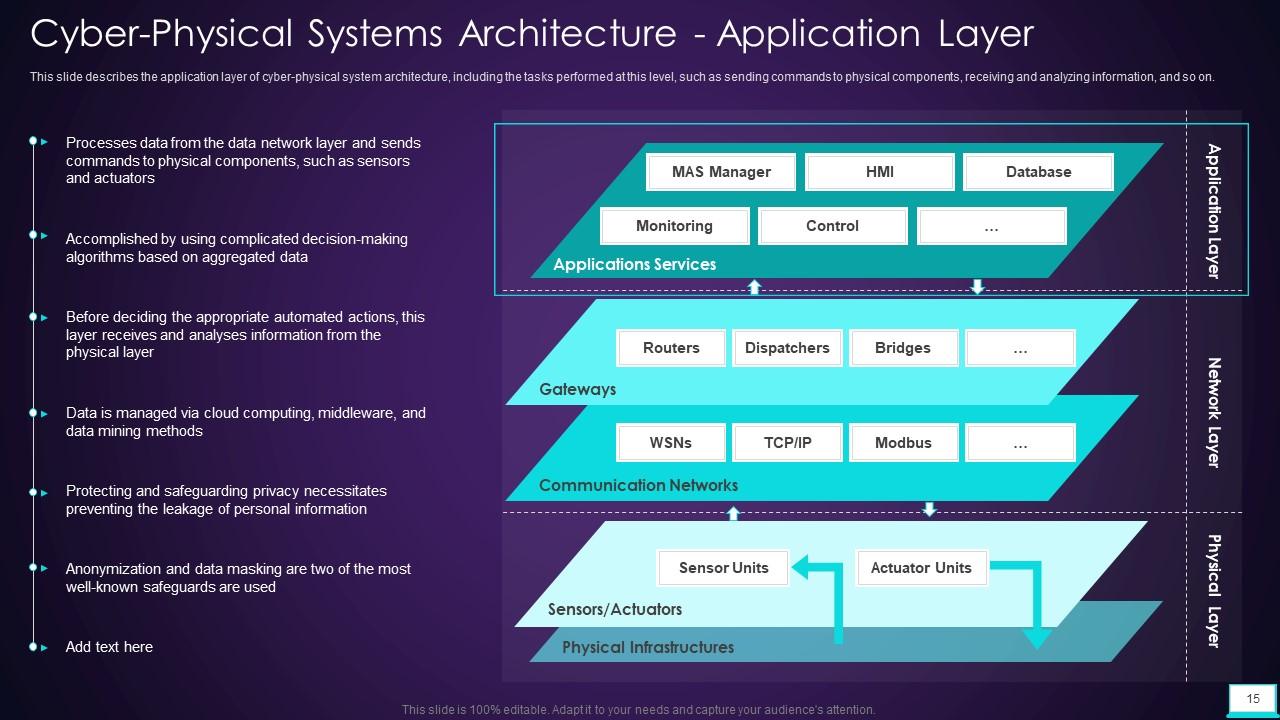The height and width of the screenshot is (720, 1280).
Task: Select the MAS Manager box
Action: [721, 172]
